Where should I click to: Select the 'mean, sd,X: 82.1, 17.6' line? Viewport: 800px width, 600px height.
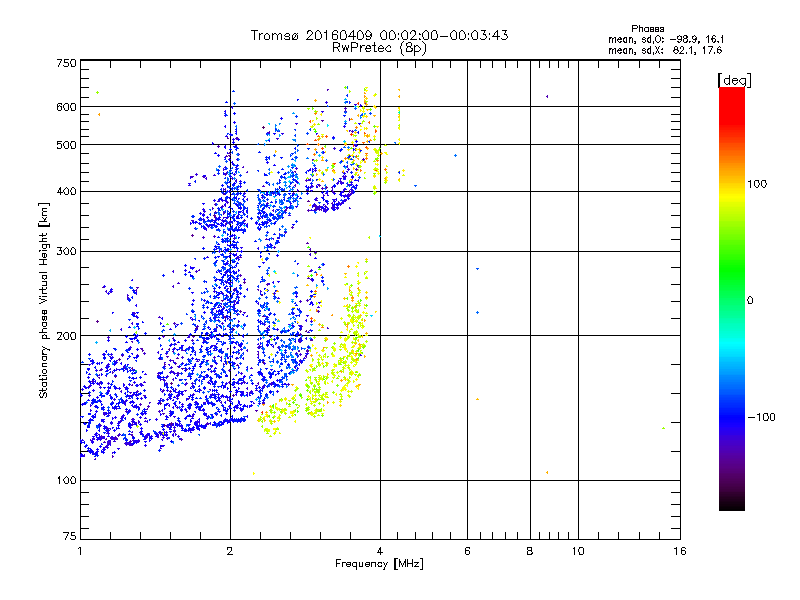pyautogui.click(x=665, y=50)
